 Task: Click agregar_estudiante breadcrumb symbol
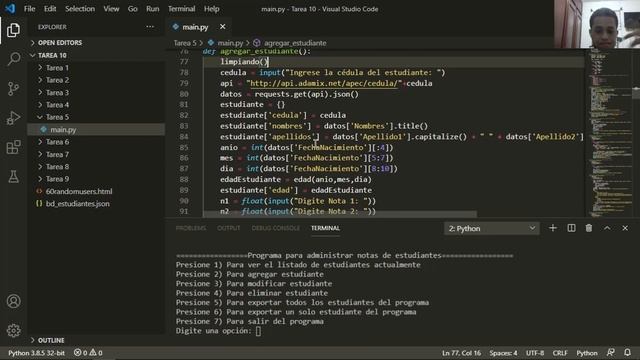click(295, 43)
